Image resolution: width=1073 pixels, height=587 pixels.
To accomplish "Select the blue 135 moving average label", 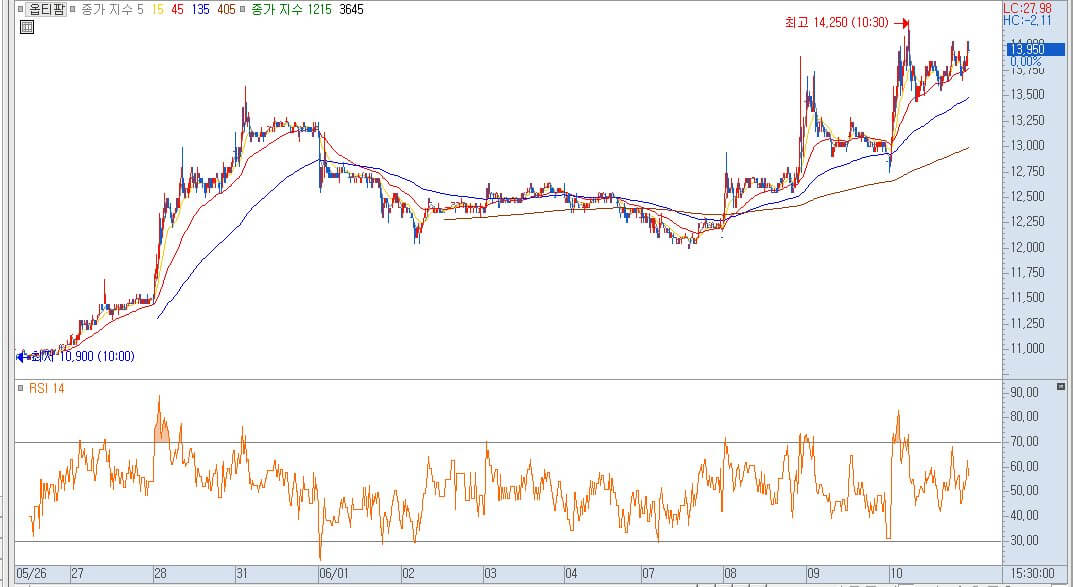I will (201, 10).
